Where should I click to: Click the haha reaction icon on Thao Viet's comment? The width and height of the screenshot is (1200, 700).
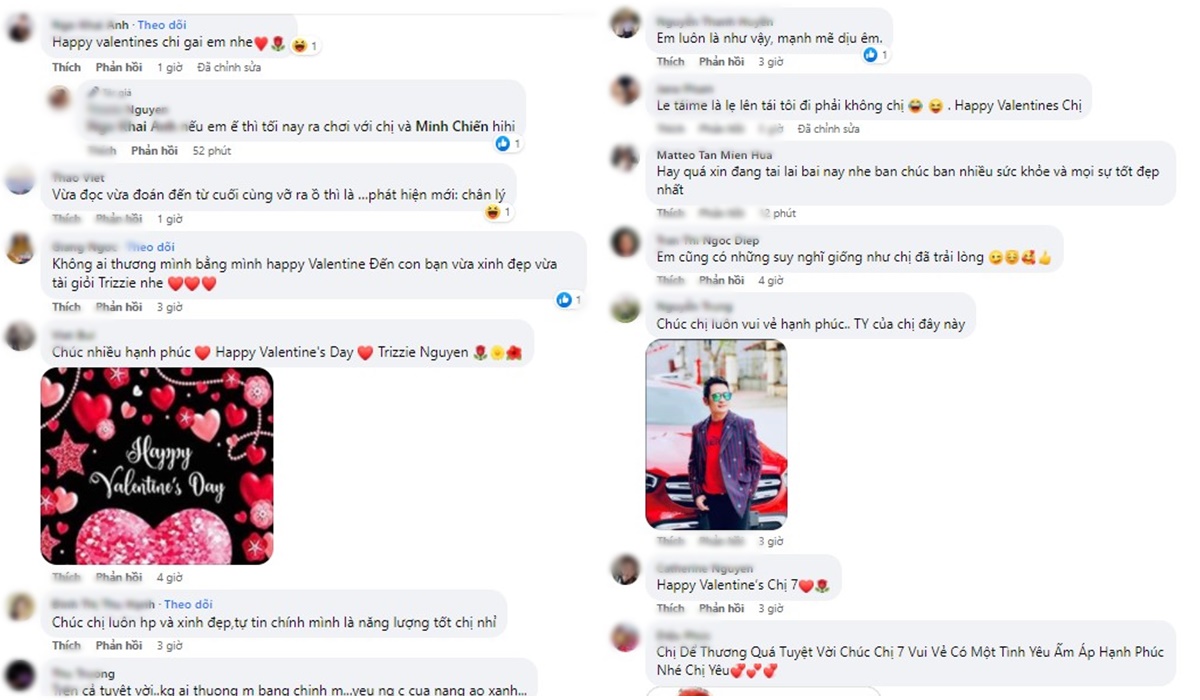pyautogui.click(x=492, y=212)
